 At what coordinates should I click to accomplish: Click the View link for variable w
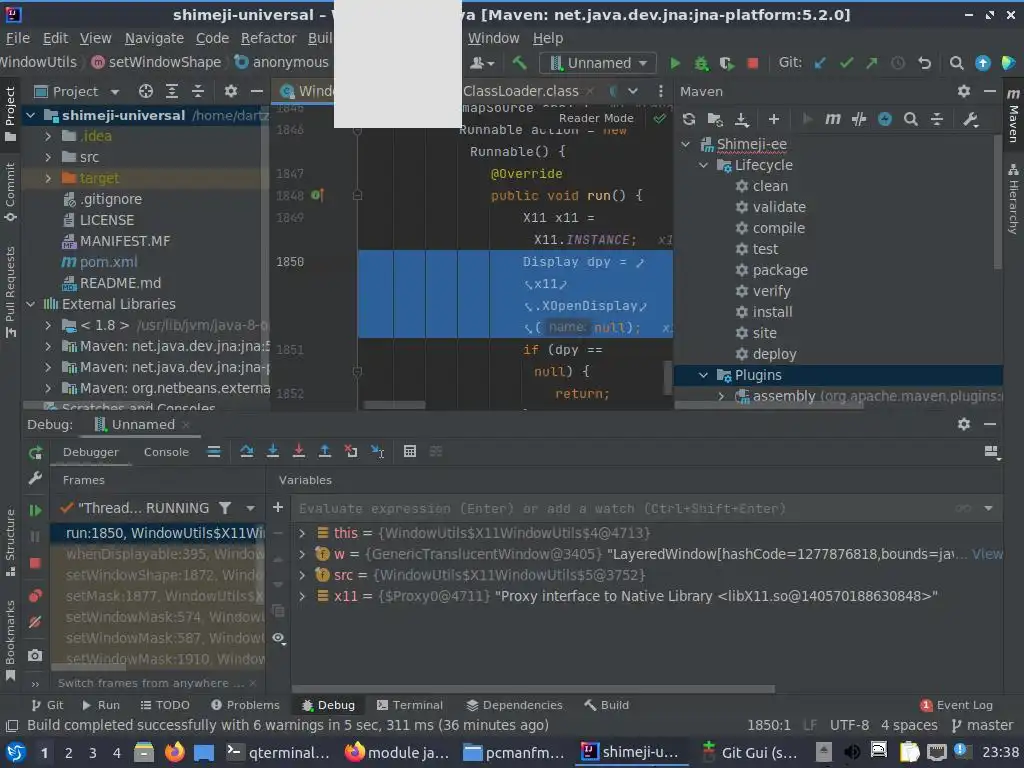point(987,554)
